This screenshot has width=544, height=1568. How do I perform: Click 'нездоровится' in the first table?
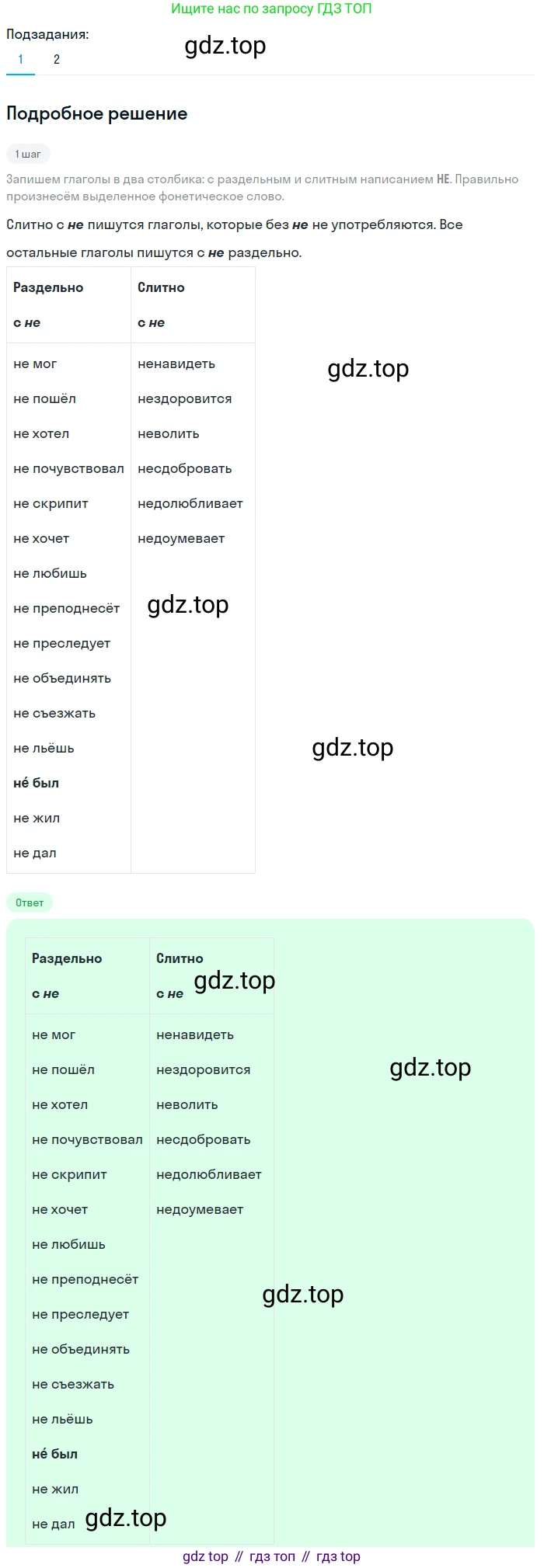click(x=185, y=398)
